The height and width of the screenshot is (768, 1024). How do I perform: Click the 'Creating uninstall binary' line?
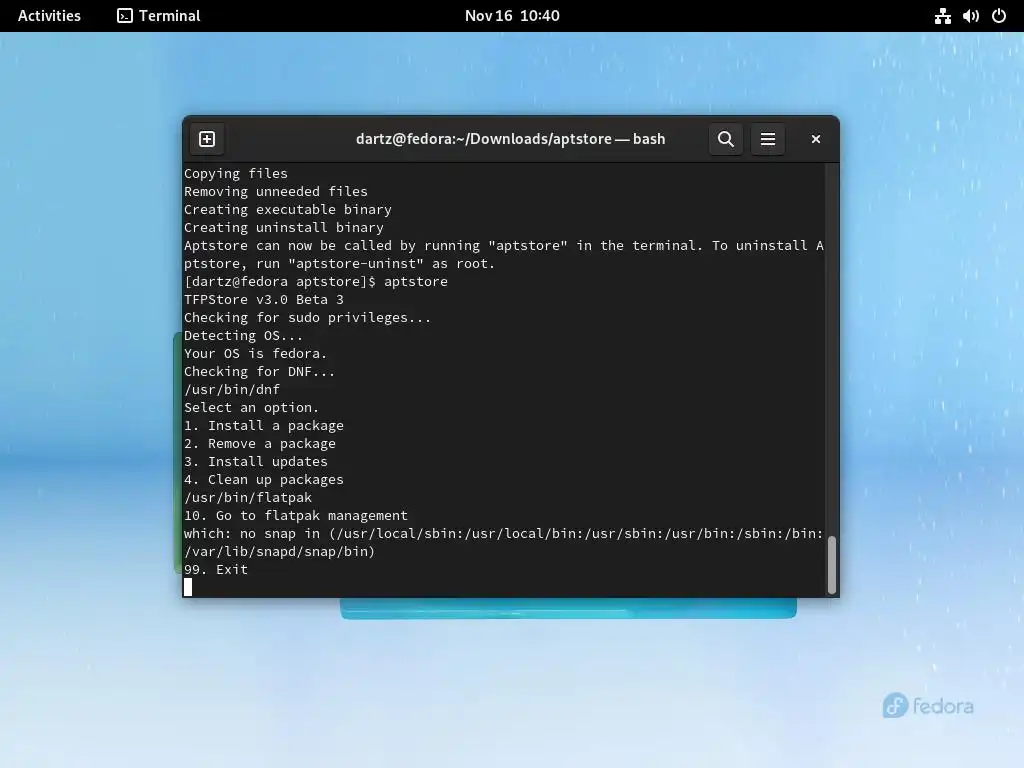point(284,228)
